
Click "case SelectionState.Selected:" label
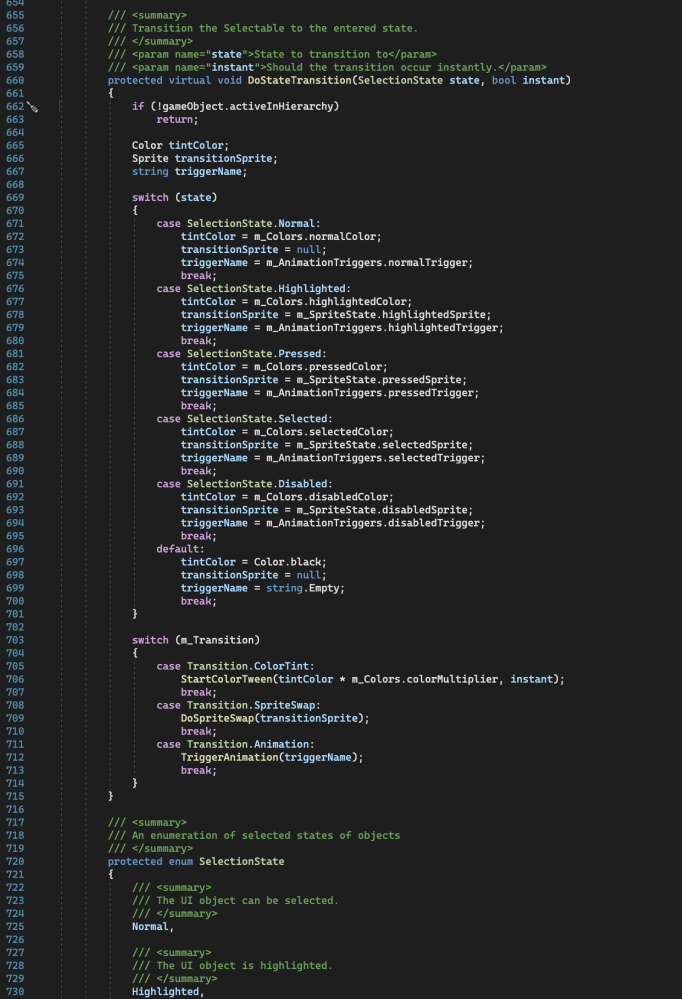245,419
